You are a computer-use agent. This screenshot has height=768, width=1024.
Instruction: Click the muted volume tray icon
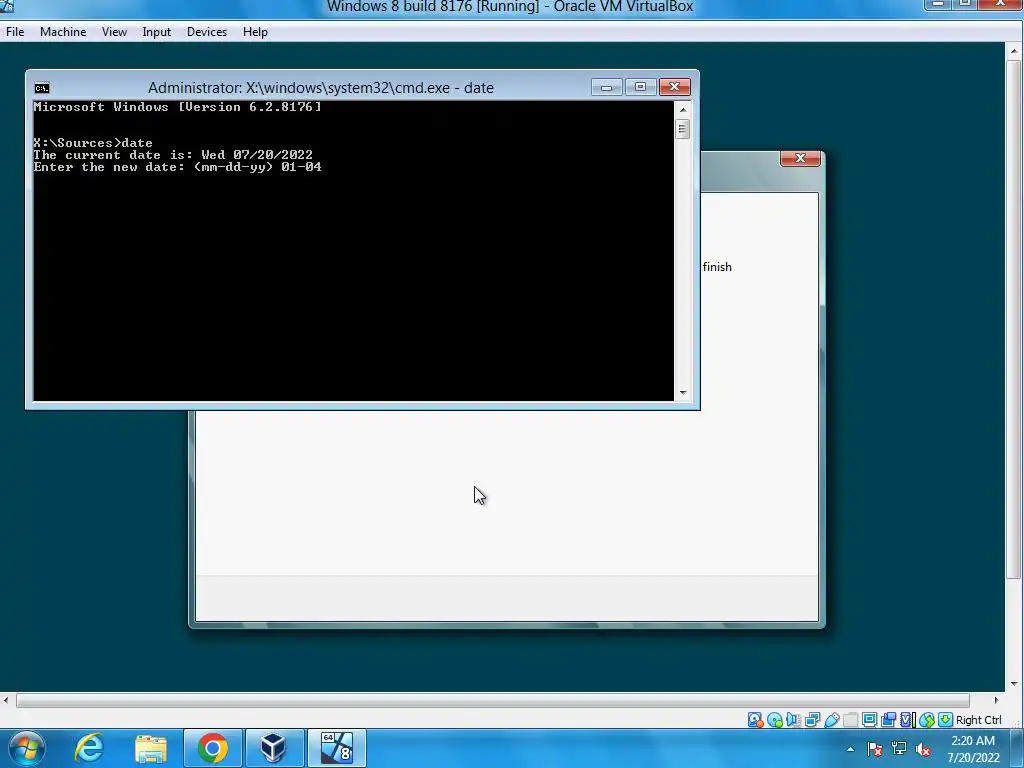[923, 749]
